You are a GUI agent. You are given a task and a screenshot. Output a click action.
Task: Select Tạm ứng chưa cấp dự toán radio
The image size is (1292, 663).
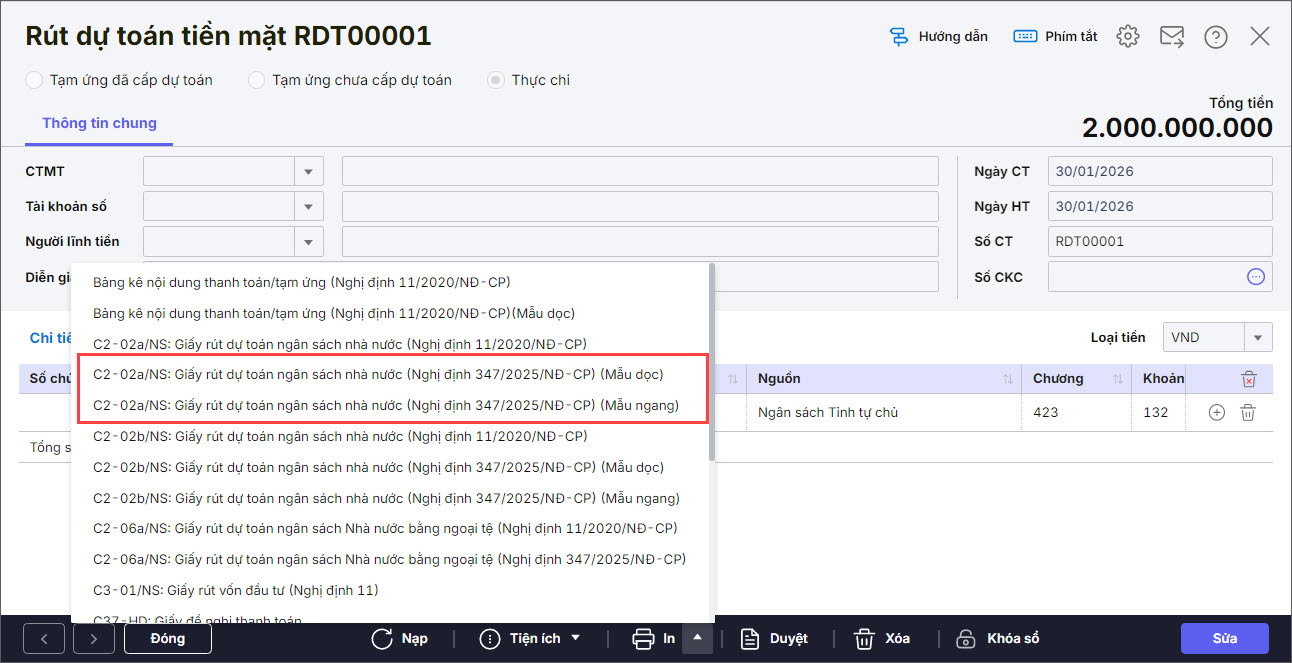(x=257, y=80)
